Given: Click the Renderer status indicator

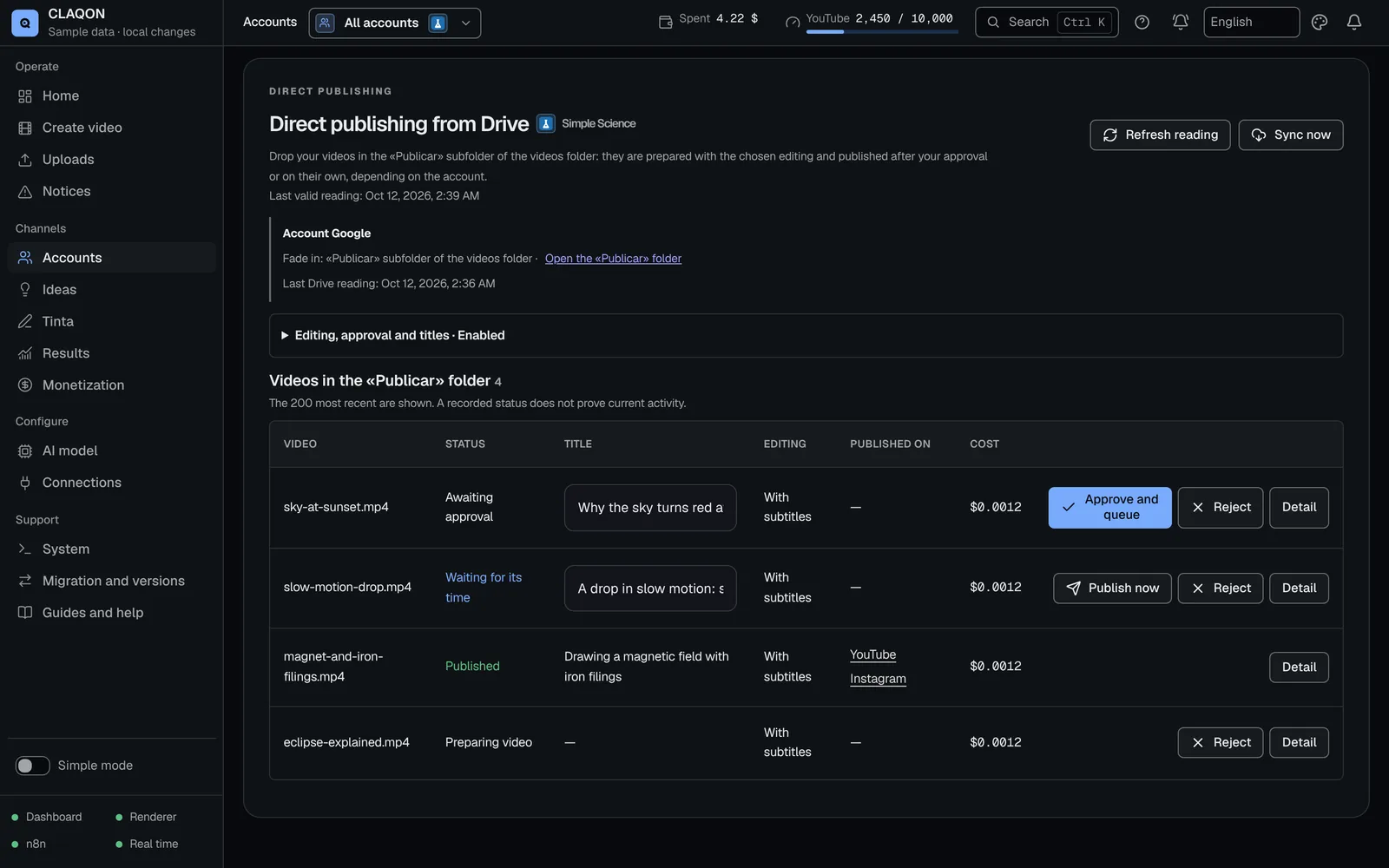Looking at the screenshot, I should [x=146, y=818].
